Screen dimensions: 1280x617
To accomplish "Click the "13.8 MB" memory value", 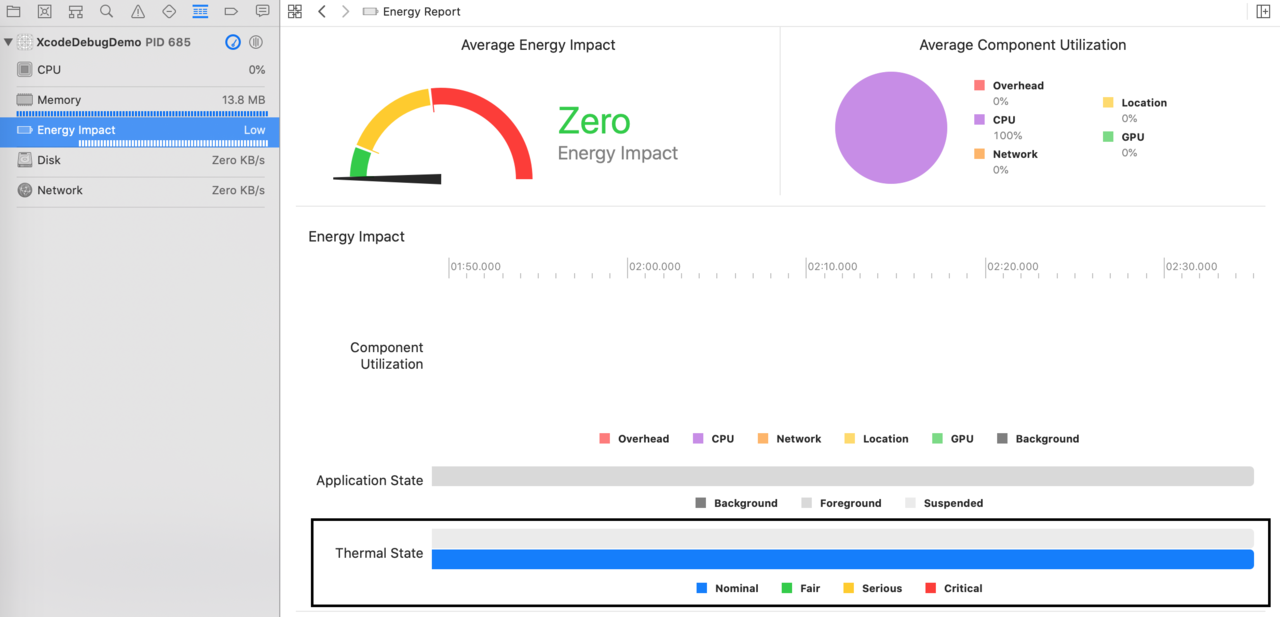I will [244, 100].
